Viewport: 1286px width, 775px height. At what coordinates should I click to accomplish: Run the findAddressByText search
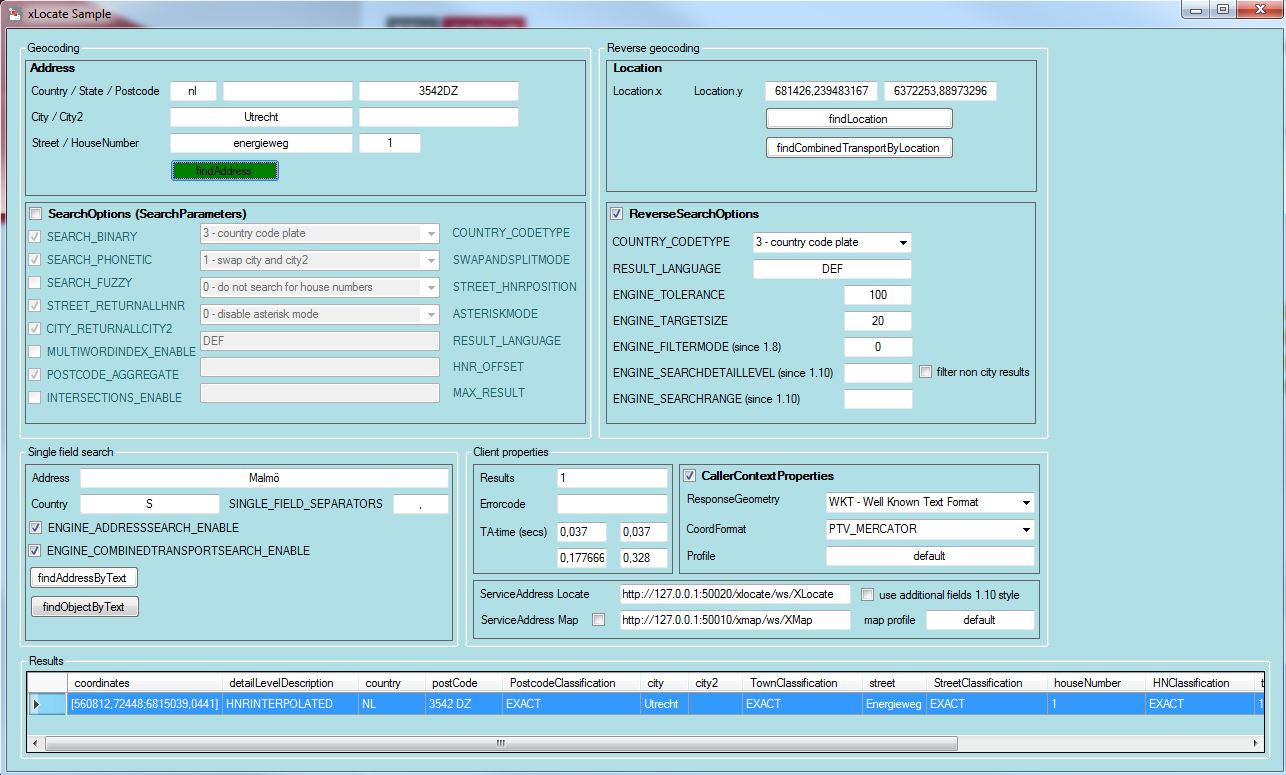click(84, 578)
